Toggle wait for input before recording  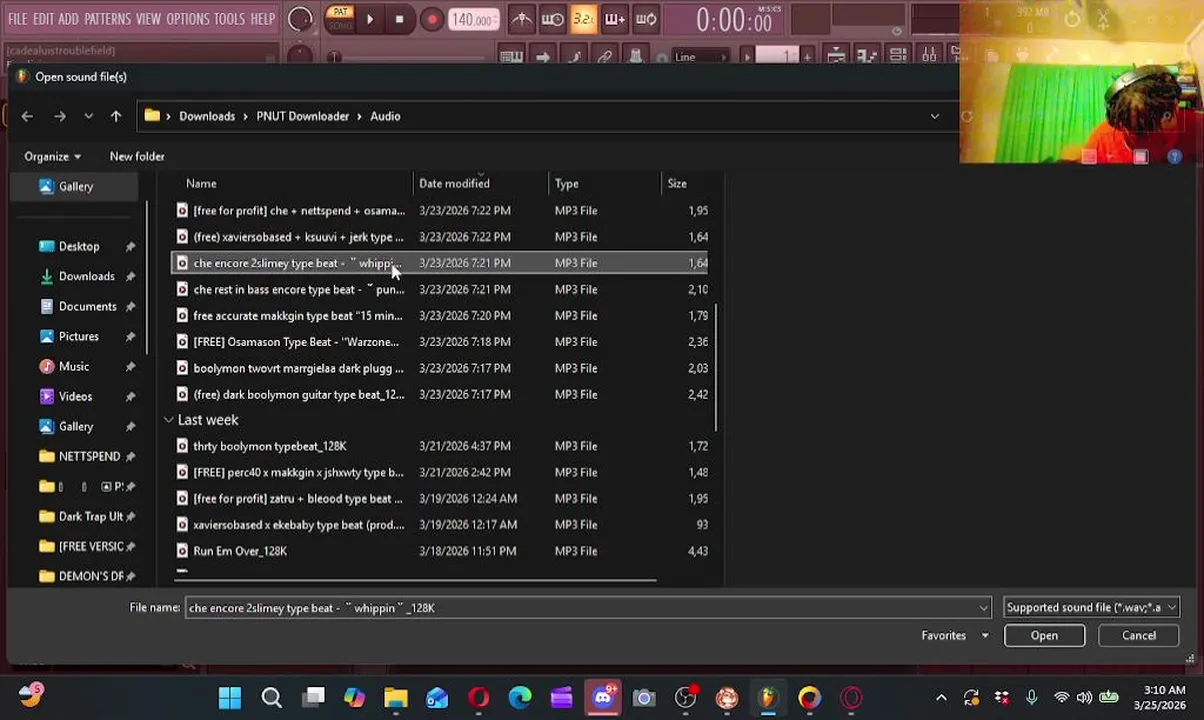click(x=552, y=19)
